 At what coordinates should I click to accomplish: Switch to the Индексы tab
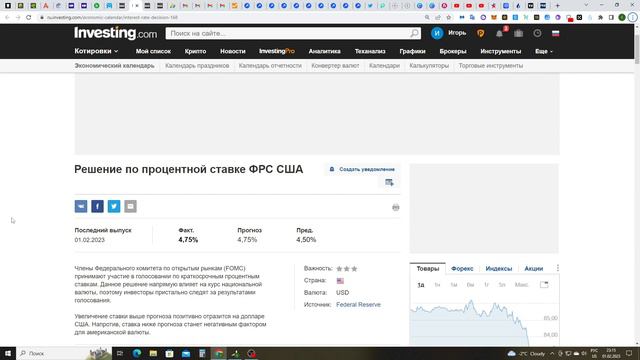tap(498, 269)
